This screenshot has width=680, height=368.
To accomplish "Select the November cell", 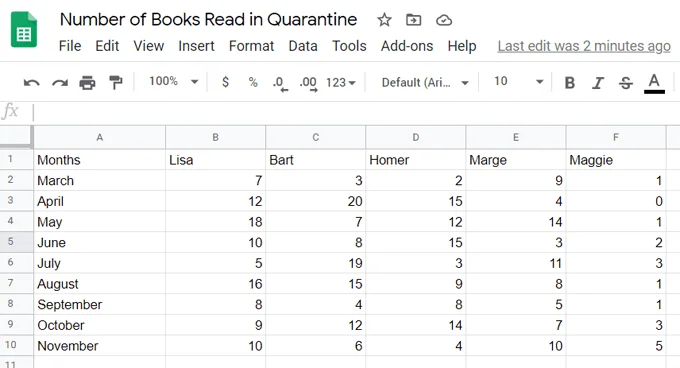I will click(x=99, y=345).
